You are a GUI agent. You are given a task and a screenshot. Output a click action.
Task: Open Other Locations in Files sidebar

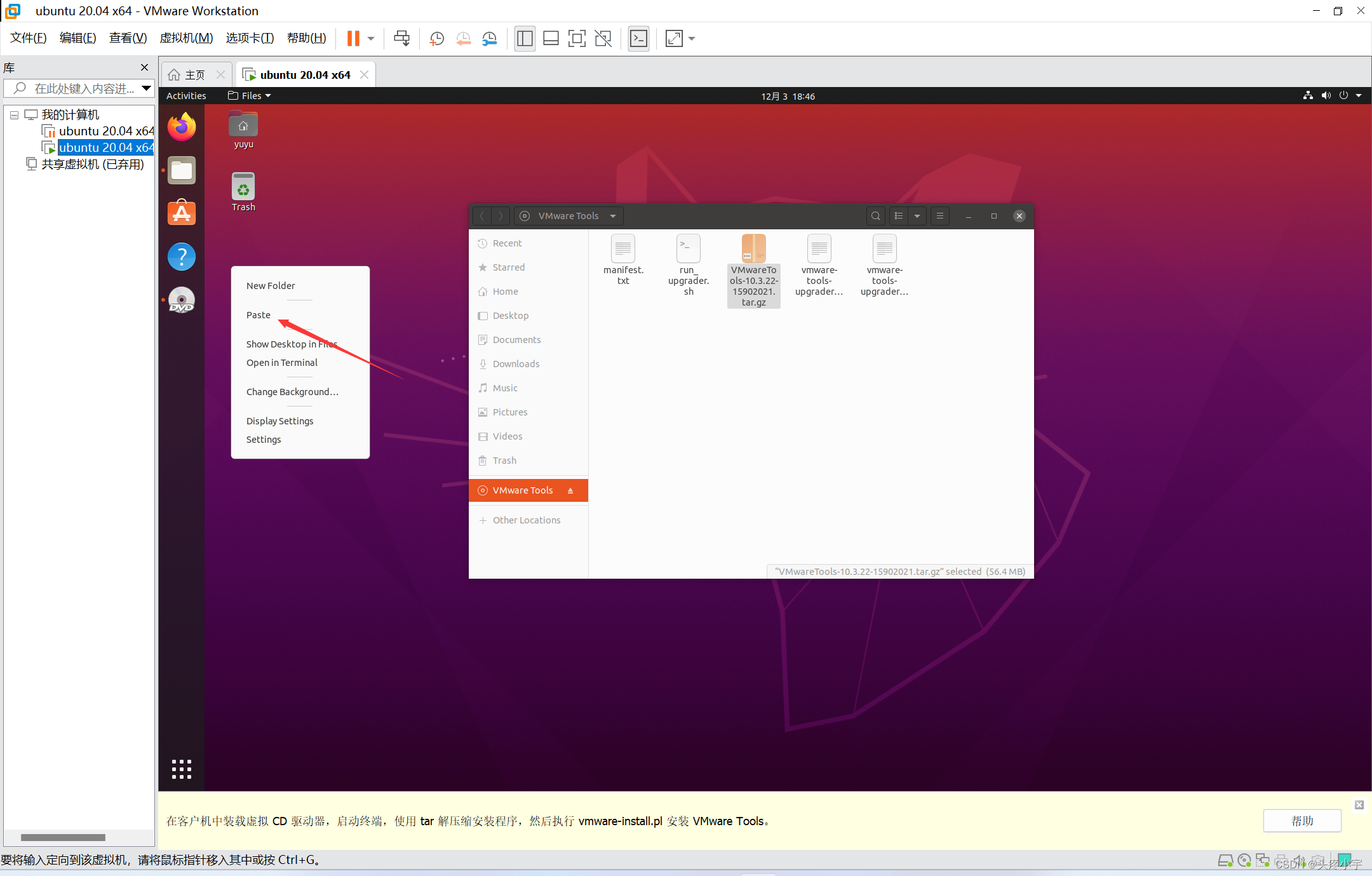tap(528, 520)
